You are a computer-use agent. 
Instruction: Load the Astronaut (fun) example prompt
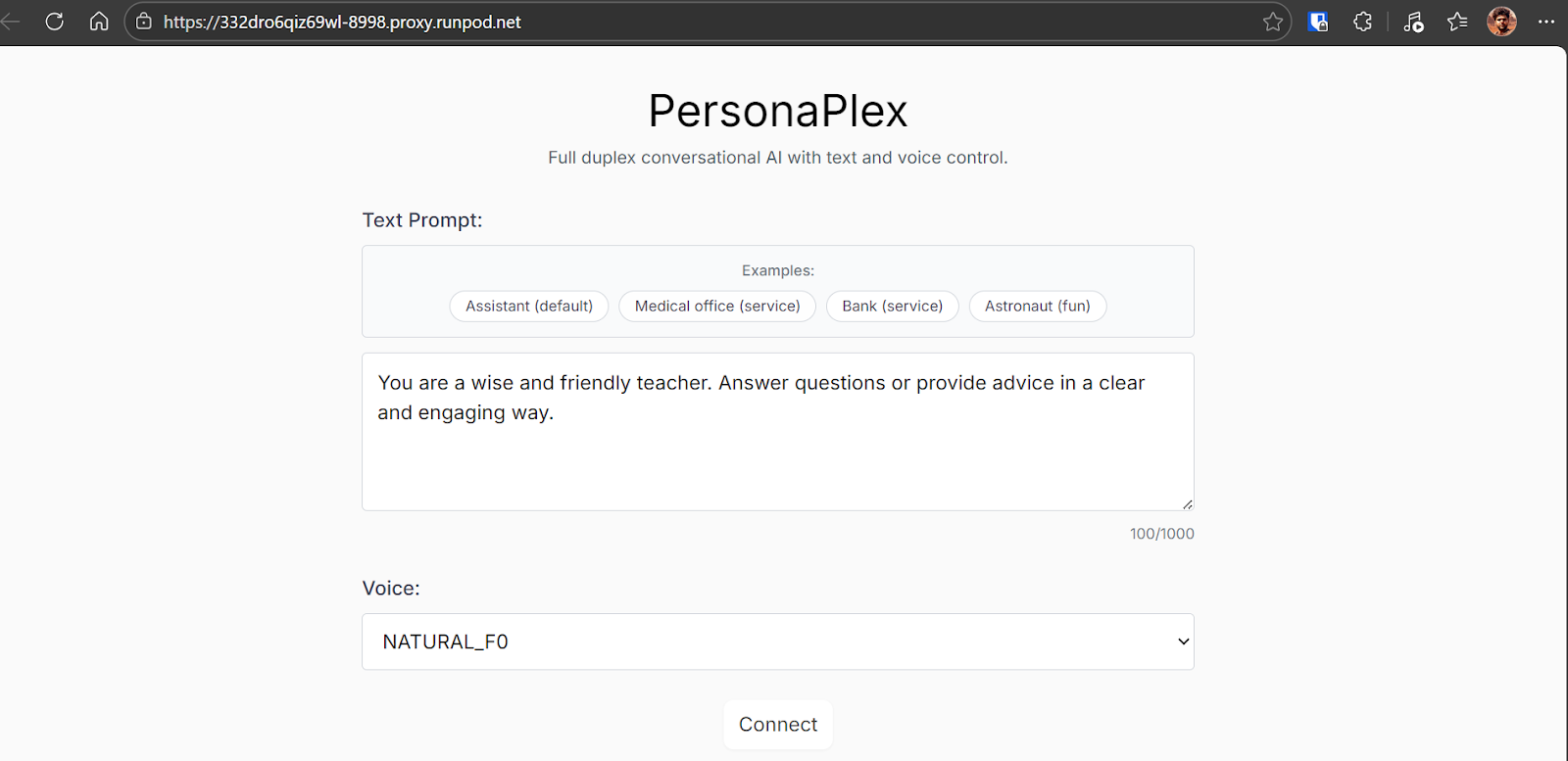pos(1037,306)
